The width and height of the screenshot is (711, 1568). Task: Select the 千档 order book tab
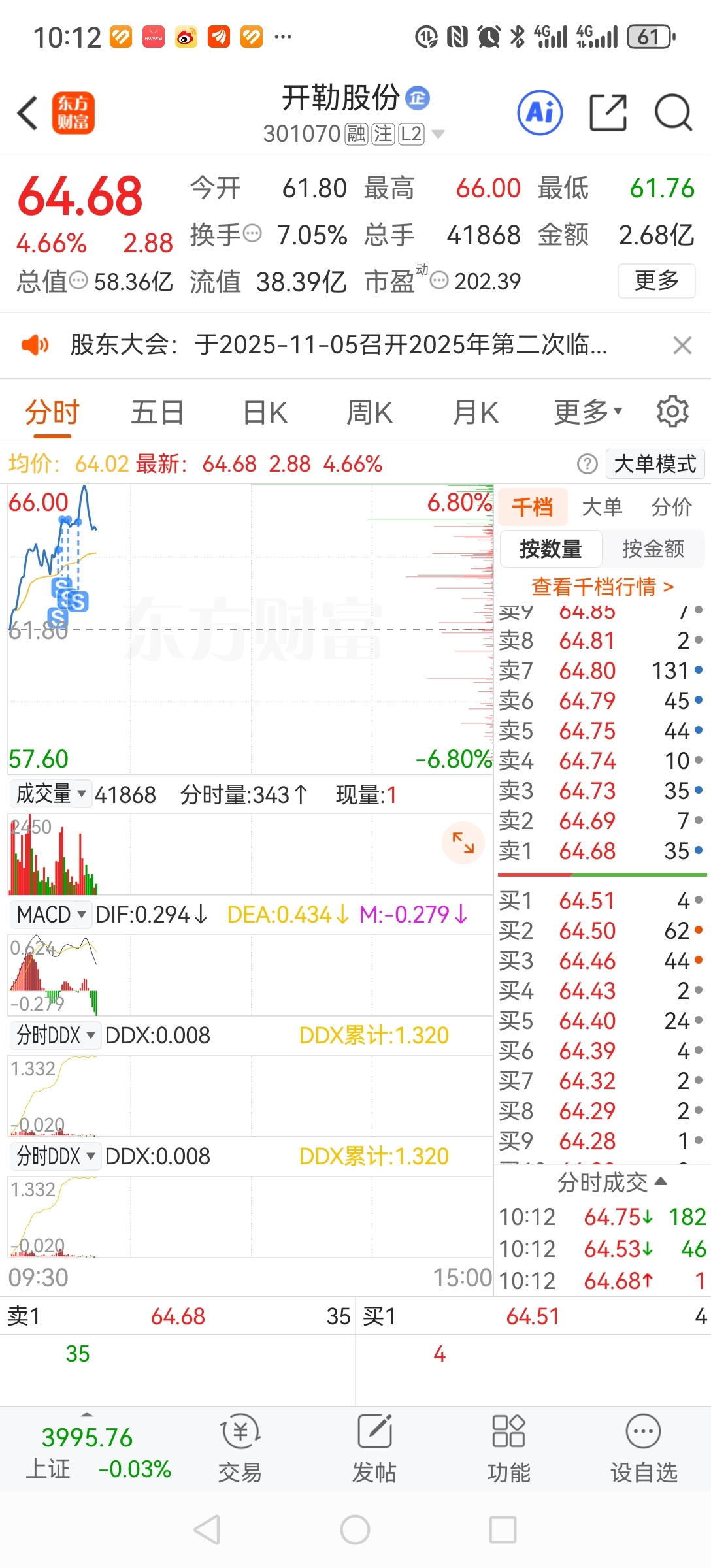pos(532,507)
